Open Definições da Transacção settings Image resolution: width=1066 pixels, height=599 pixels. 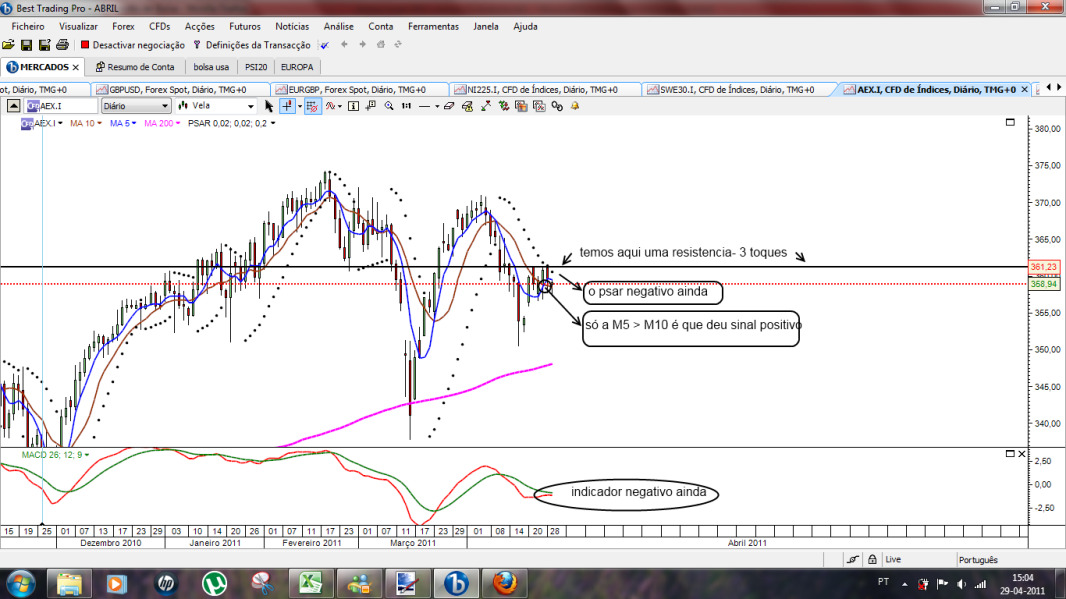point(252,45)
